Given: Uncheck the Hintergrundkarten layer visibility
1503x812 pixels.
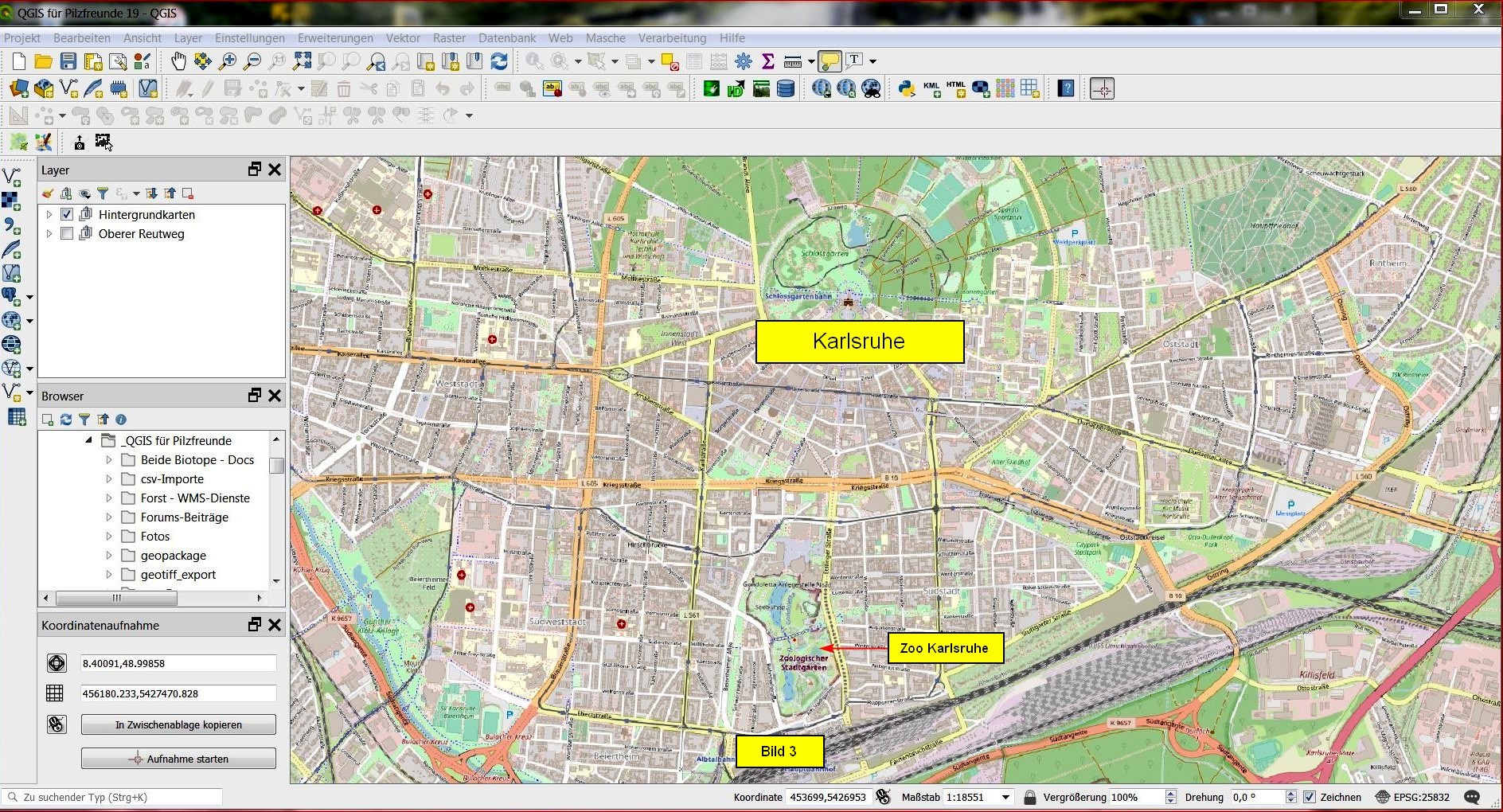Looking at the screenshot, I should pyautogui.click(x=67, y=214).
